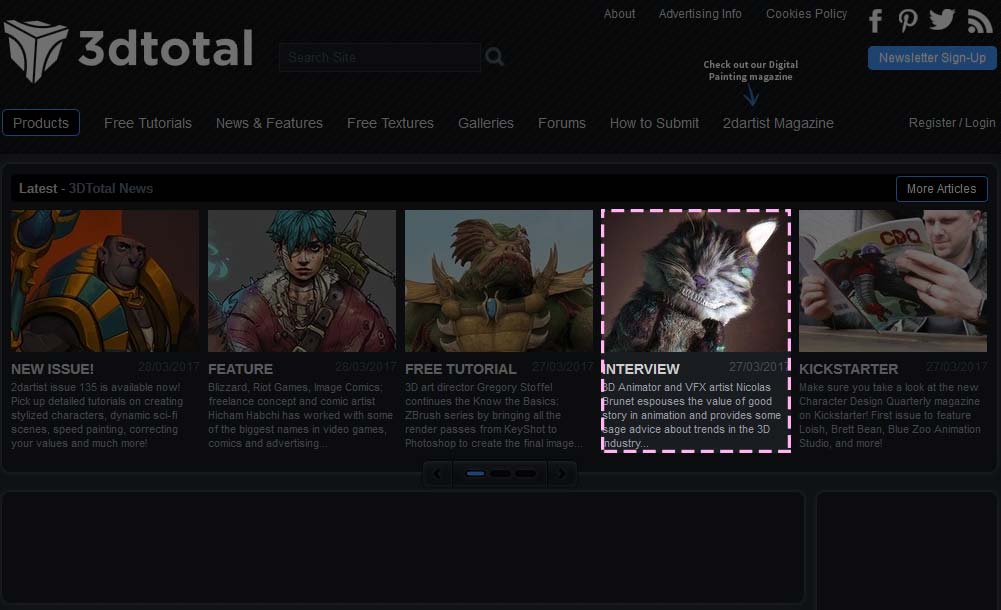Open the INTERVIEW grinning cat thumbnail

[x=696, y=281]
